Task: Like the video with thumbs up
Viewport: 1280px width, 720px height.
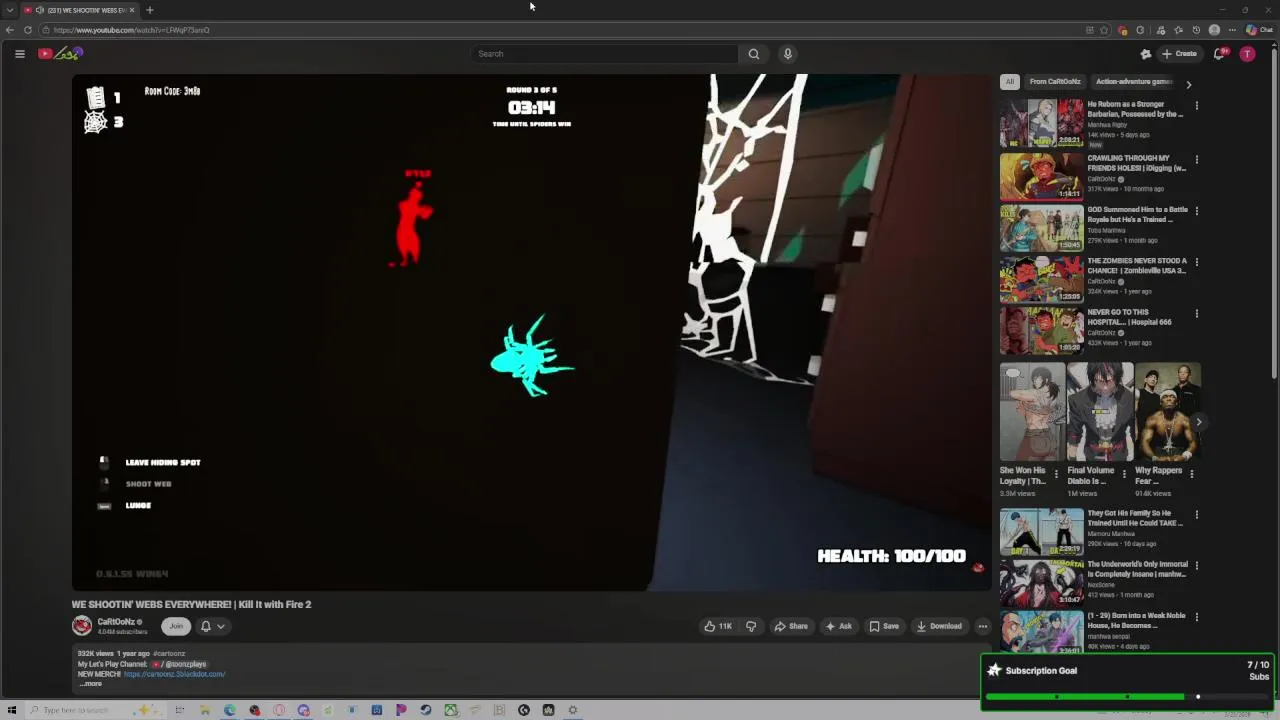Action: point(718,626)
